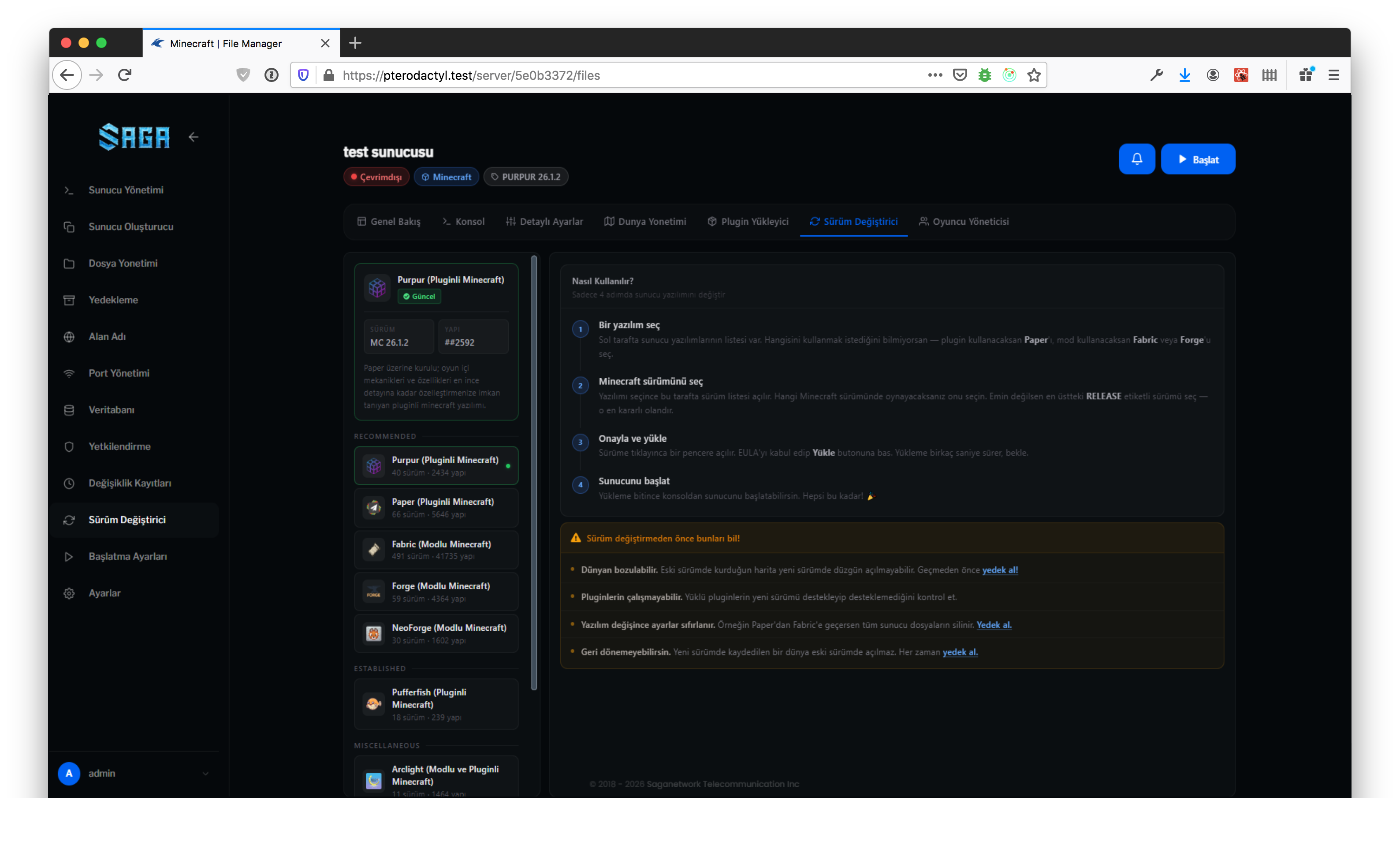Image resolution: width=1400 pixels, height=841 pixels.
Task: Click the Arclight software icon
Action: click(374, 781)
